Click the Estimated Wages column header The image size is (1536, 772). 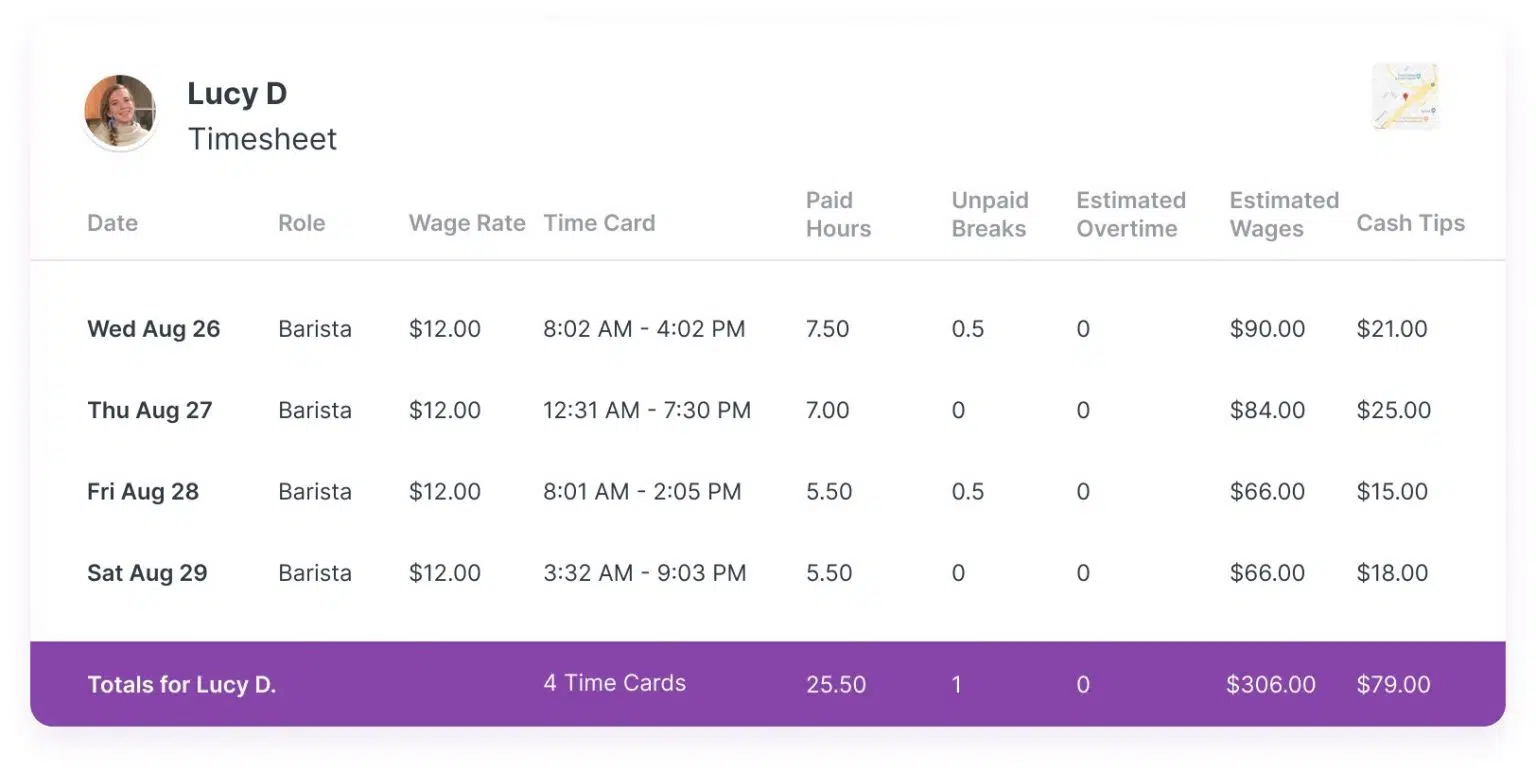pos(1283,214)
